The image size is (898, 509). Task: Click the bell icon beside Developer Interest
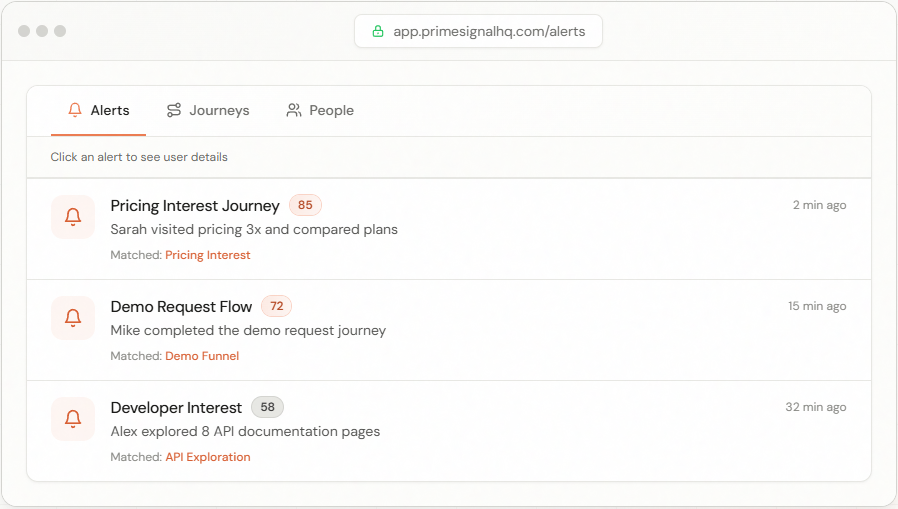73,419
